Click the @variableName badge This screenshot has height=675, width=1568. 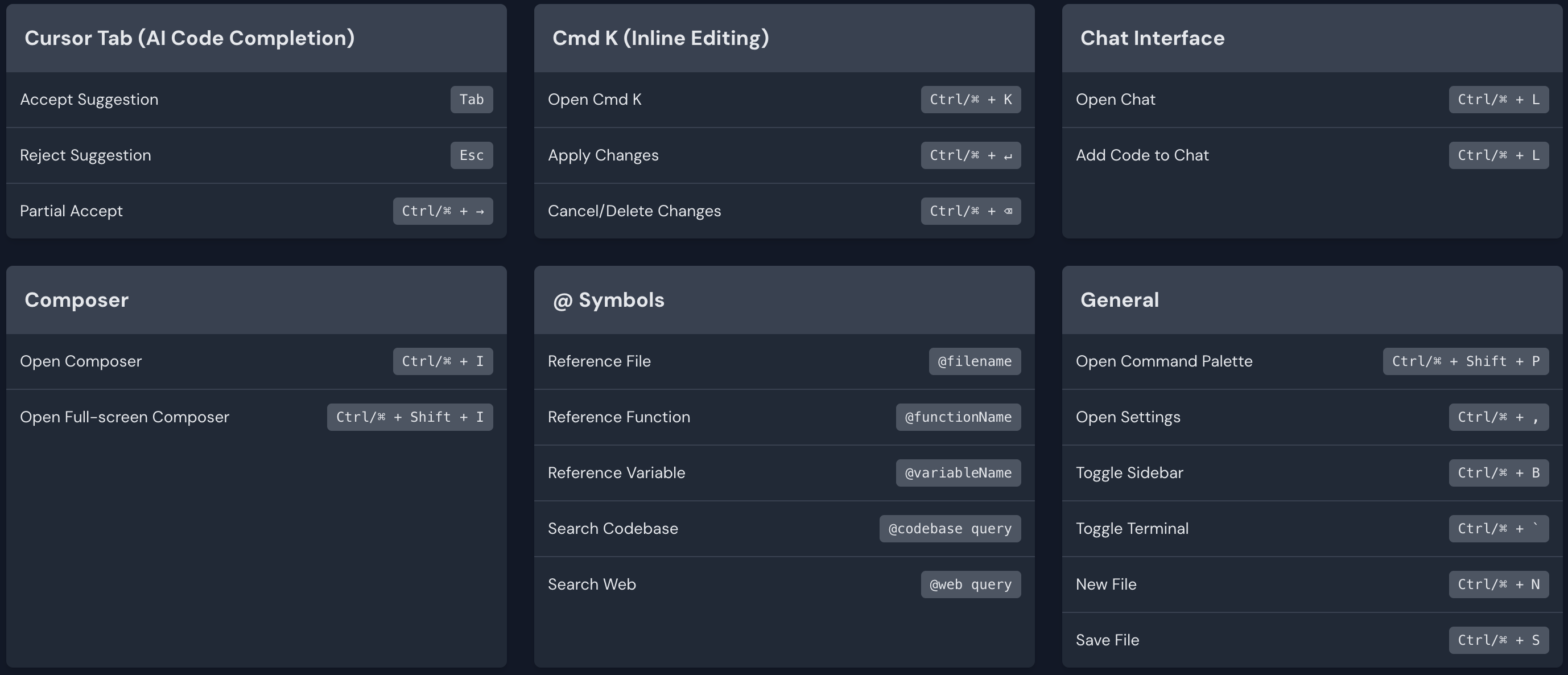tap(958, 473)
